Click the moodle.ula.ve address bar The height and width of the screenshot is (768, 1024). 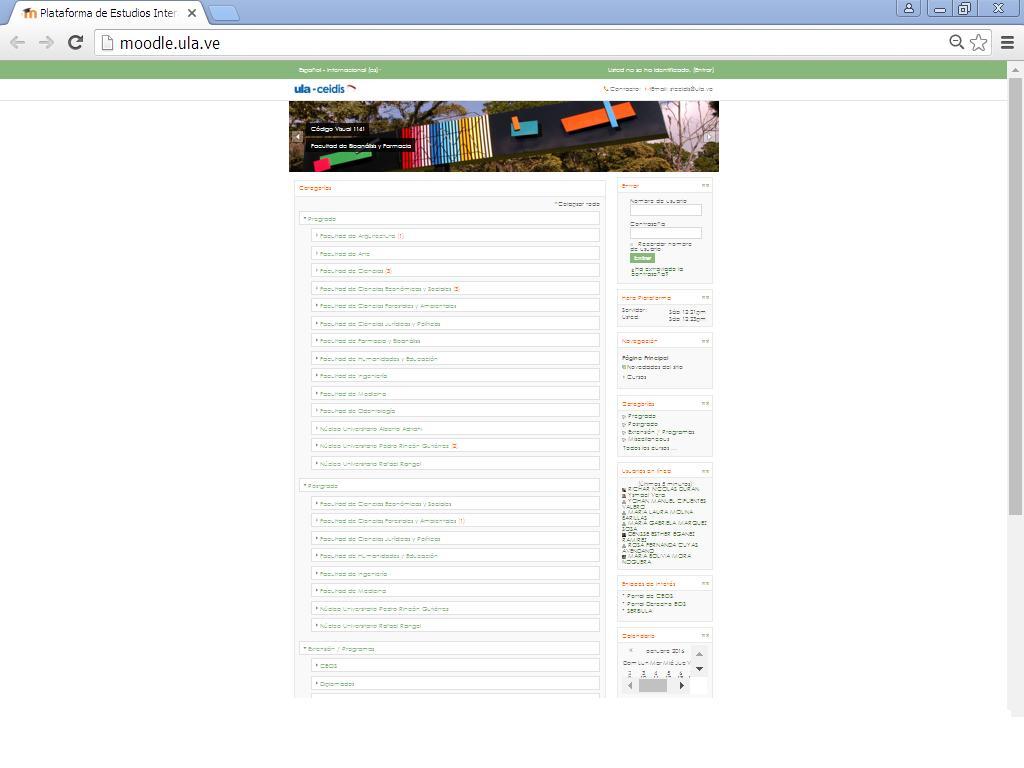(x=522, y=43)
